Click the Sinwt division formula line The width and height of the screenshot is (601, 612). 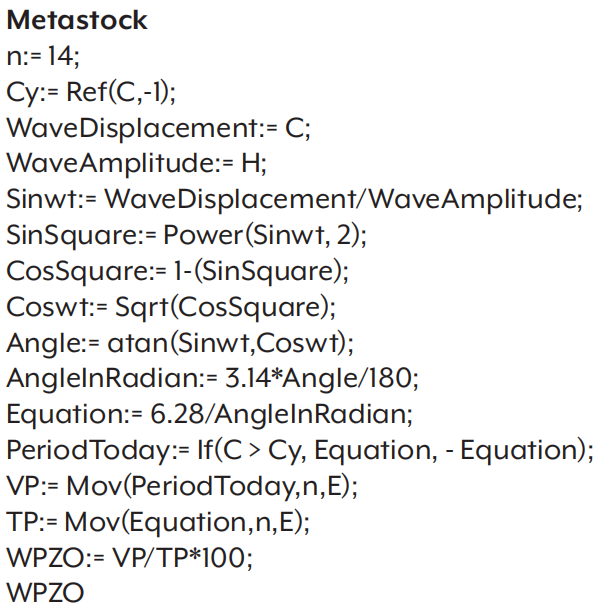tap(295, 199)
